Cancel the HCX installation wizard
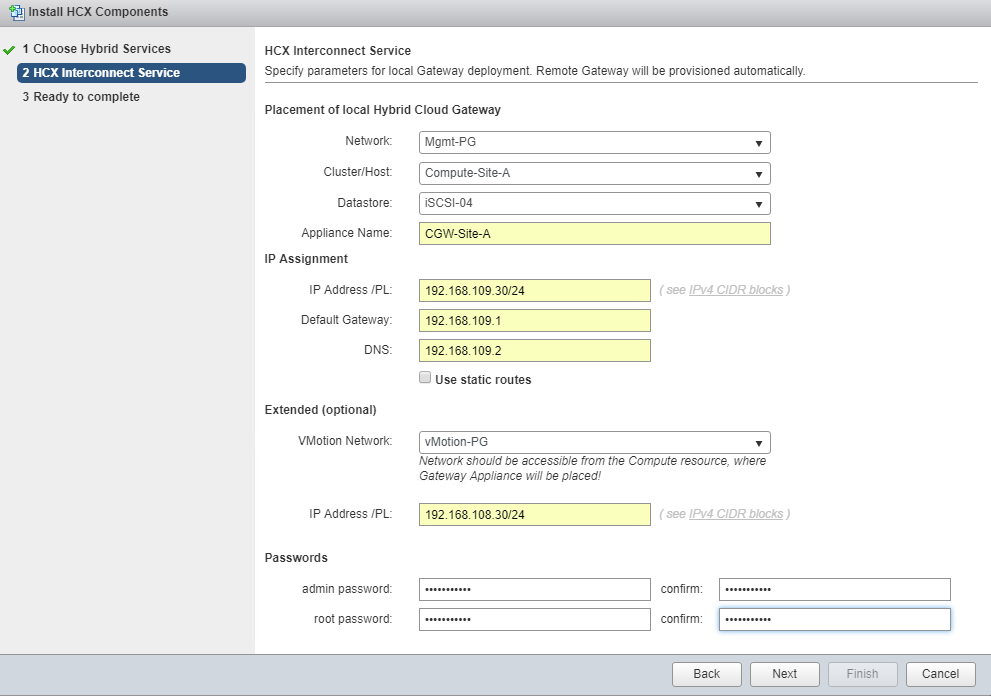Screen dimensions: 991x696 940,674
